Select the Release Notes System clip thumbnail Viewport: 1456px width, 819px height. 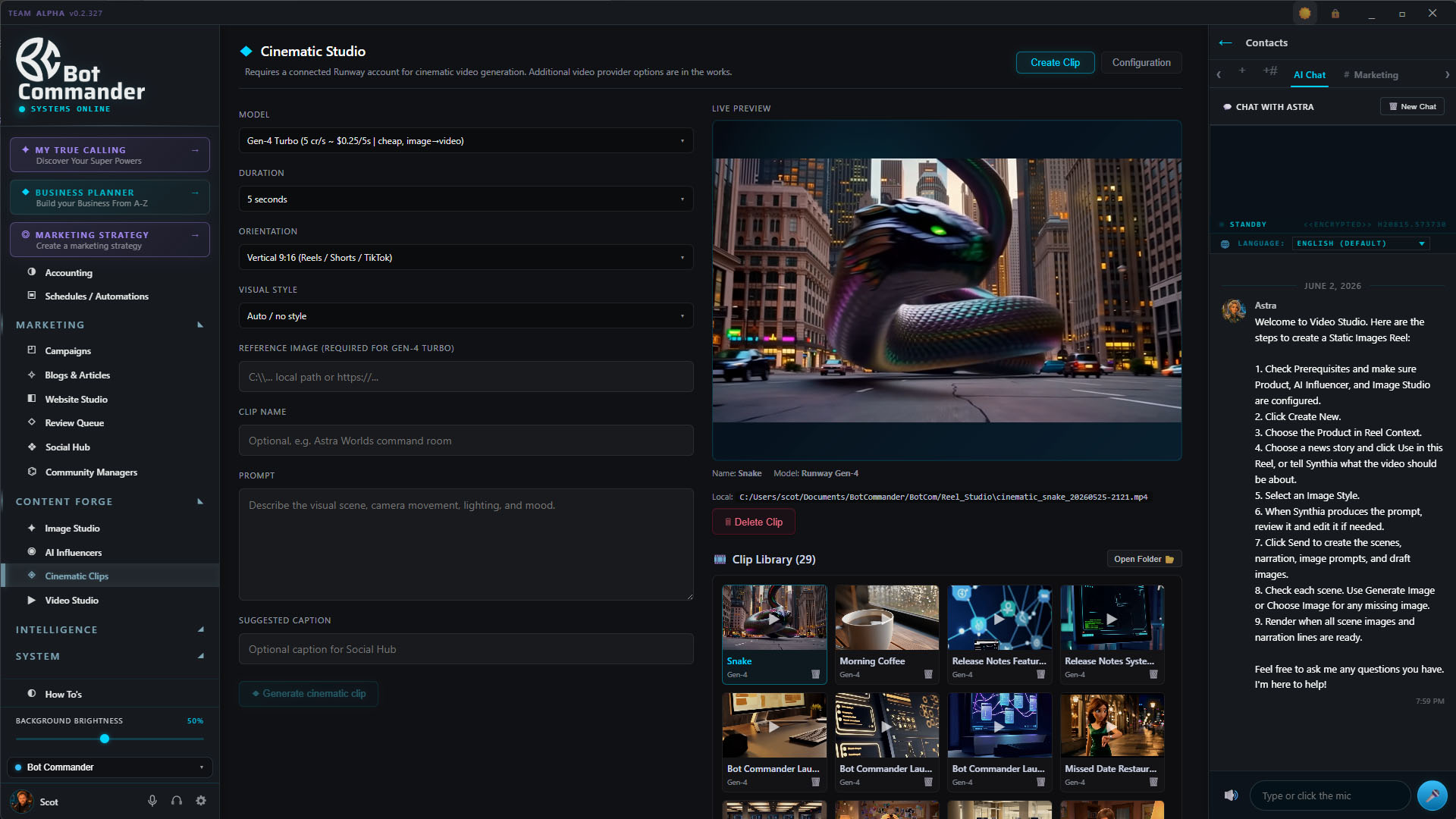1112,617
